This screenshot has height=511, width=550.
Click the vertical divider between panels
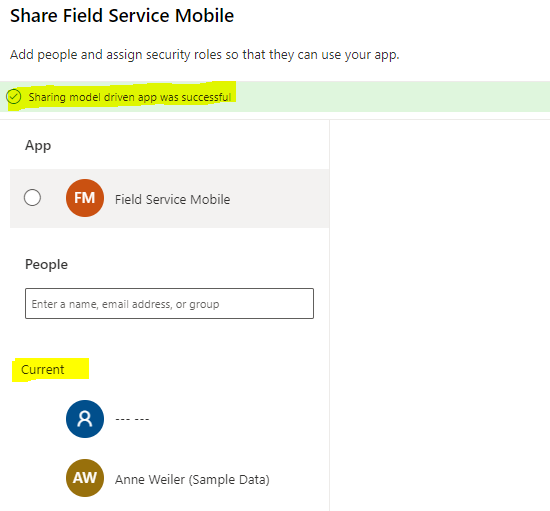click(329, 315)
